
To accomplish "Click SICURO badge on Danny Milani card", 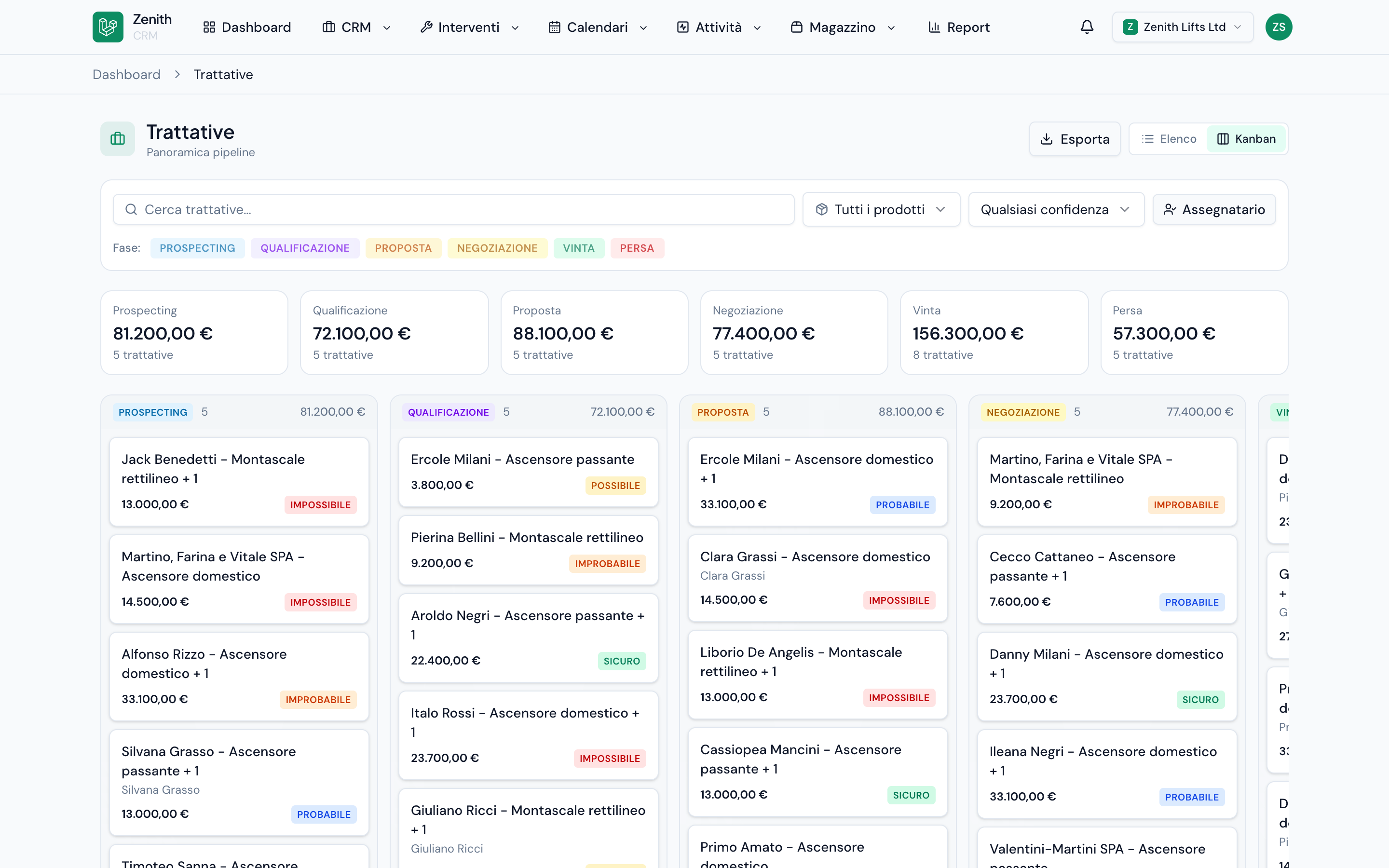I will (x=1200, y=700).
